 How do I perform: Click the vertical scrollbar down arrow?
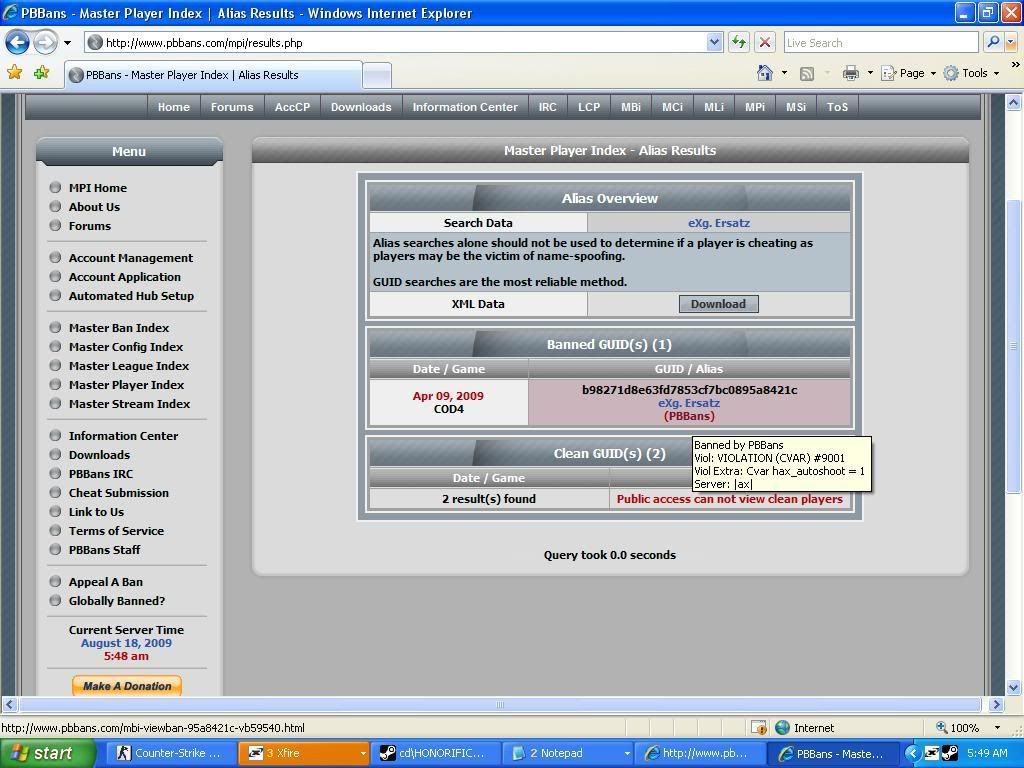(x=1014, y=687)
